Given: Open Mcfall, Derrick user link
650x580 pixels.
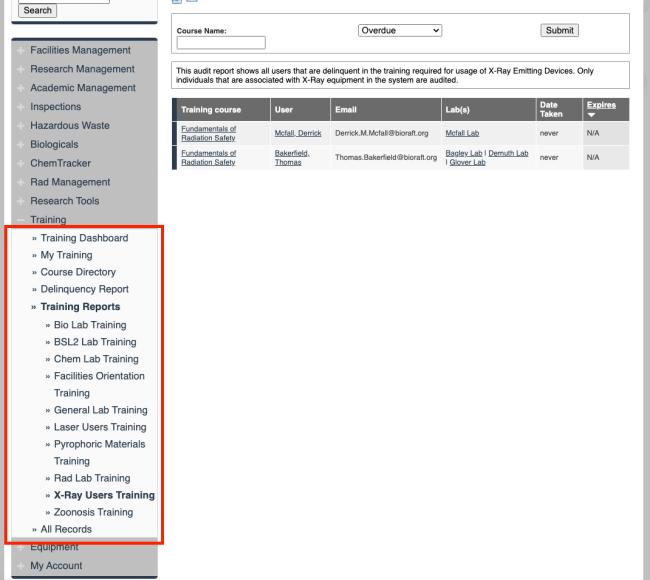Looking at the screenshot, I should point(298,133).
